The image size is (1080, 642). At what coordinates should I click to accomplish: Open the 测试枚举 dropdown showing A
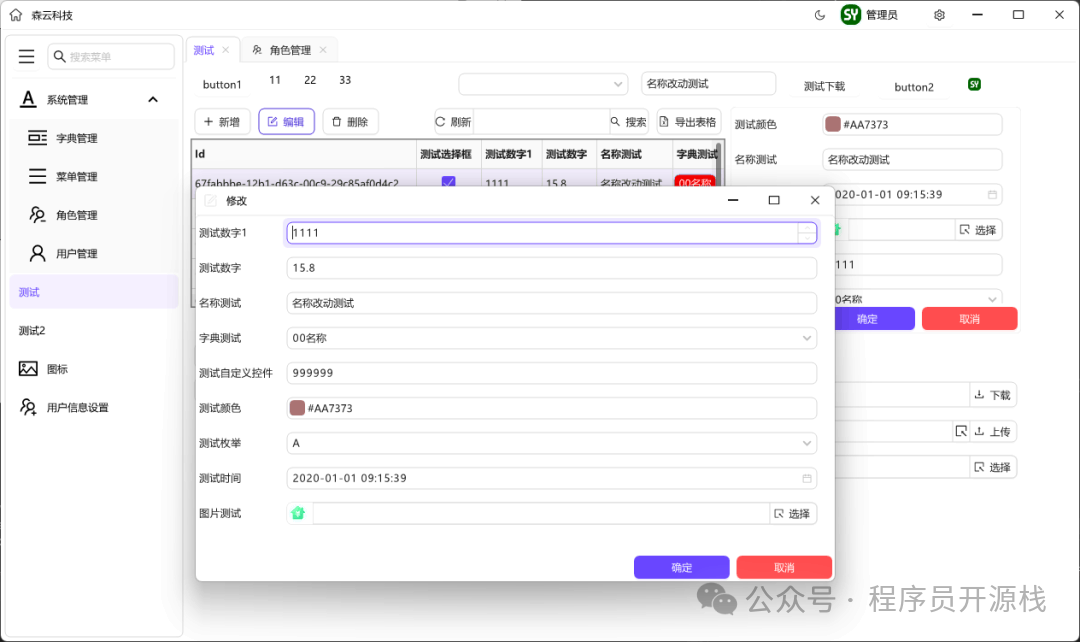click(x=552, y=443)
